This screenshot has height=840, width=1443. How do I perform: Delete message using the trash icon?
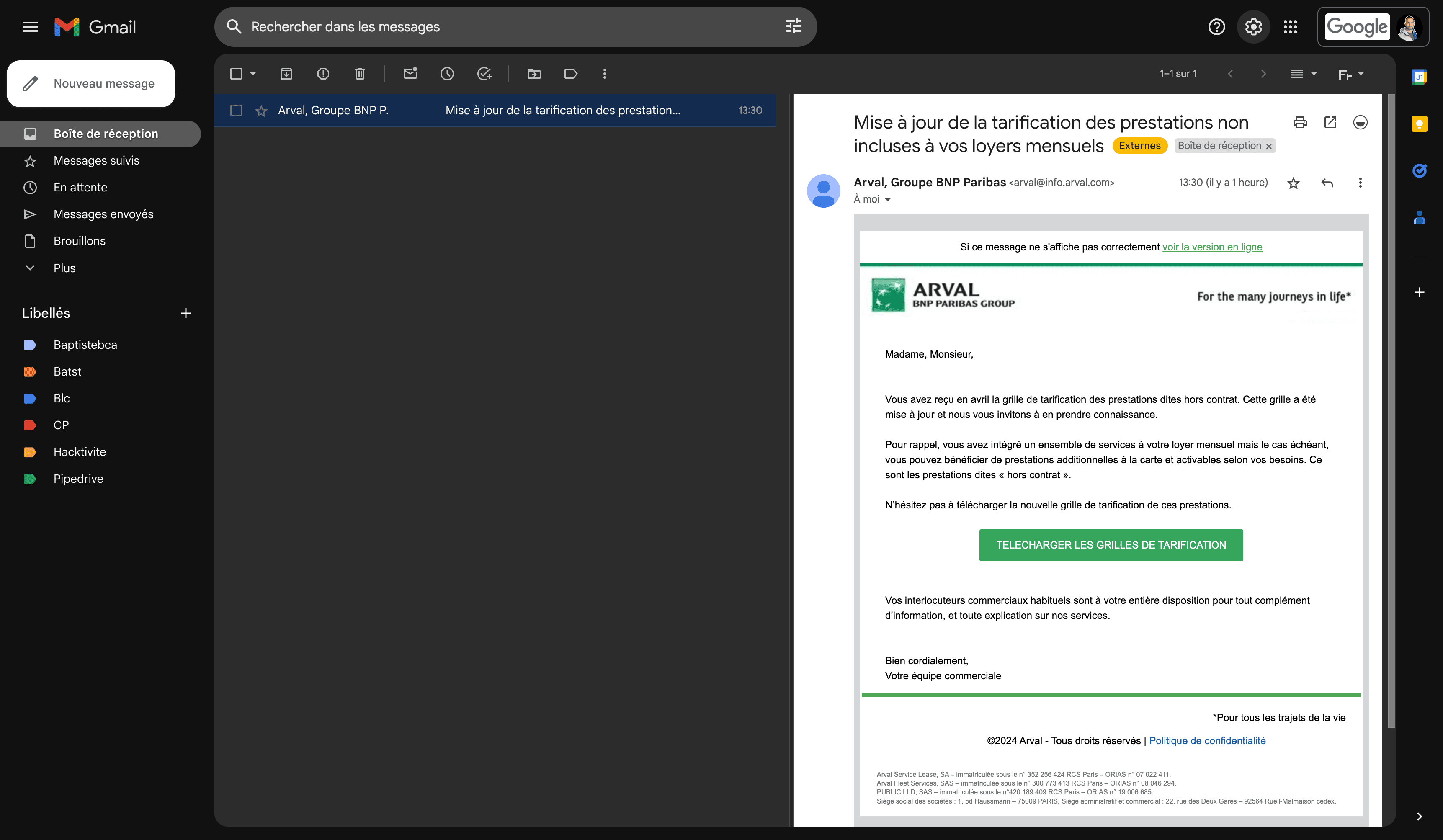tap(360, 73)
